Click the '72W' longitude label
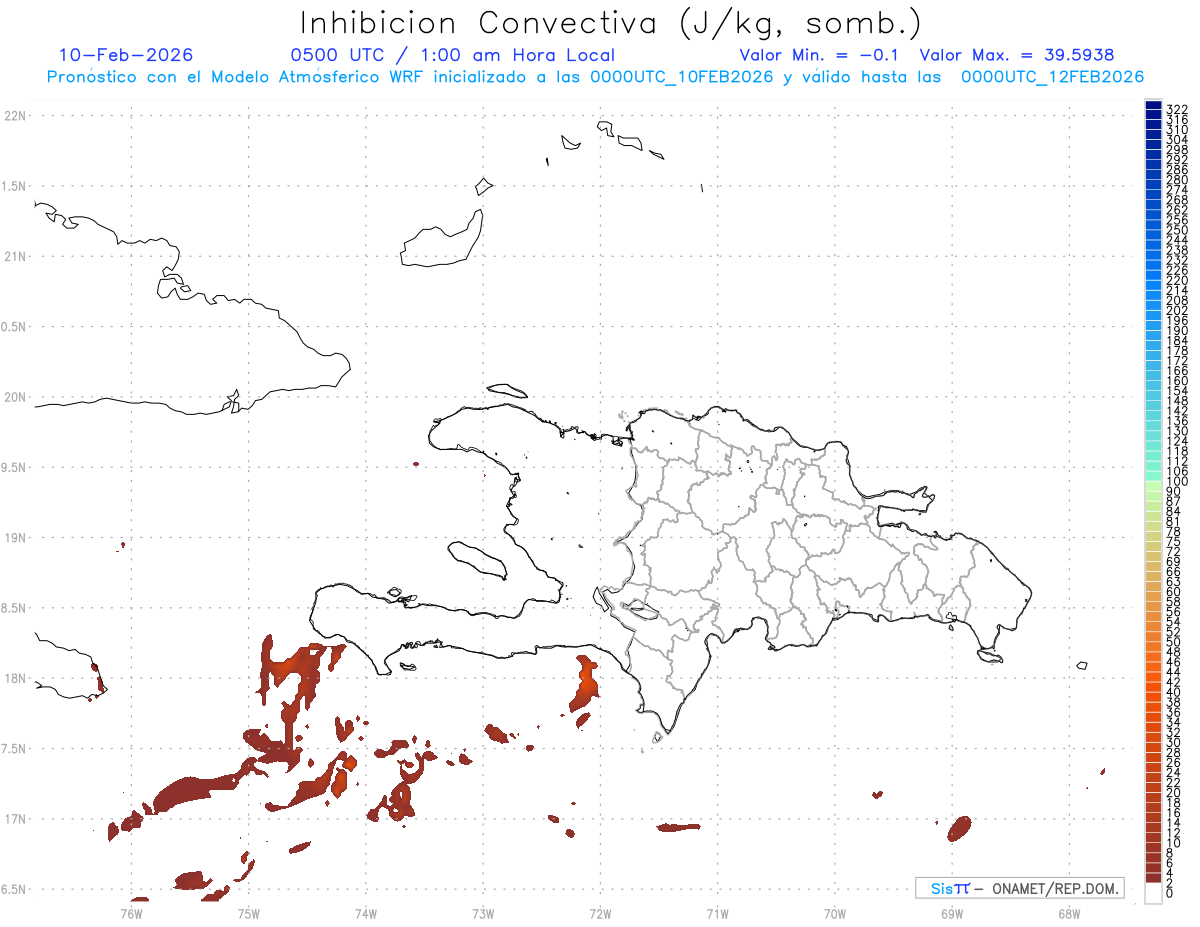The width and height of the screenshot is (1200, 927). click(600, 913)
